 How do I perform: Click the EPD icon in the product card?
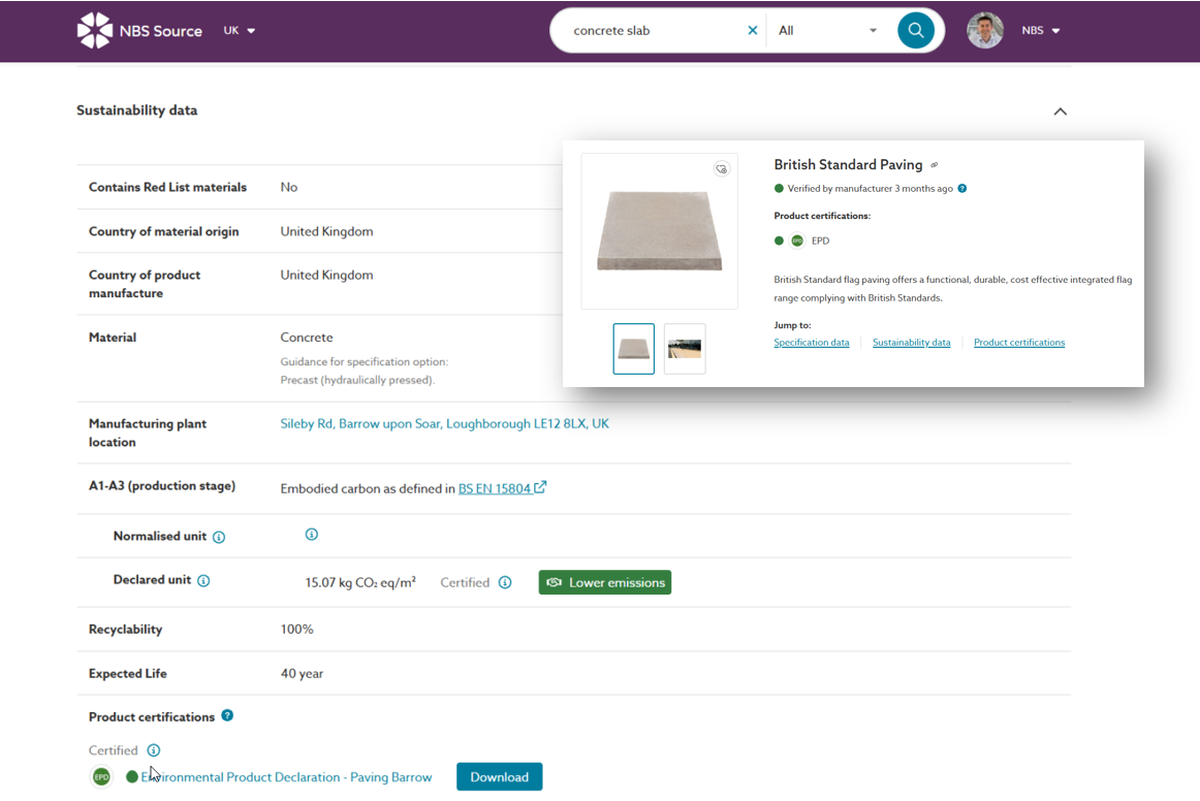pyautogui.click(x=797, y=241)
